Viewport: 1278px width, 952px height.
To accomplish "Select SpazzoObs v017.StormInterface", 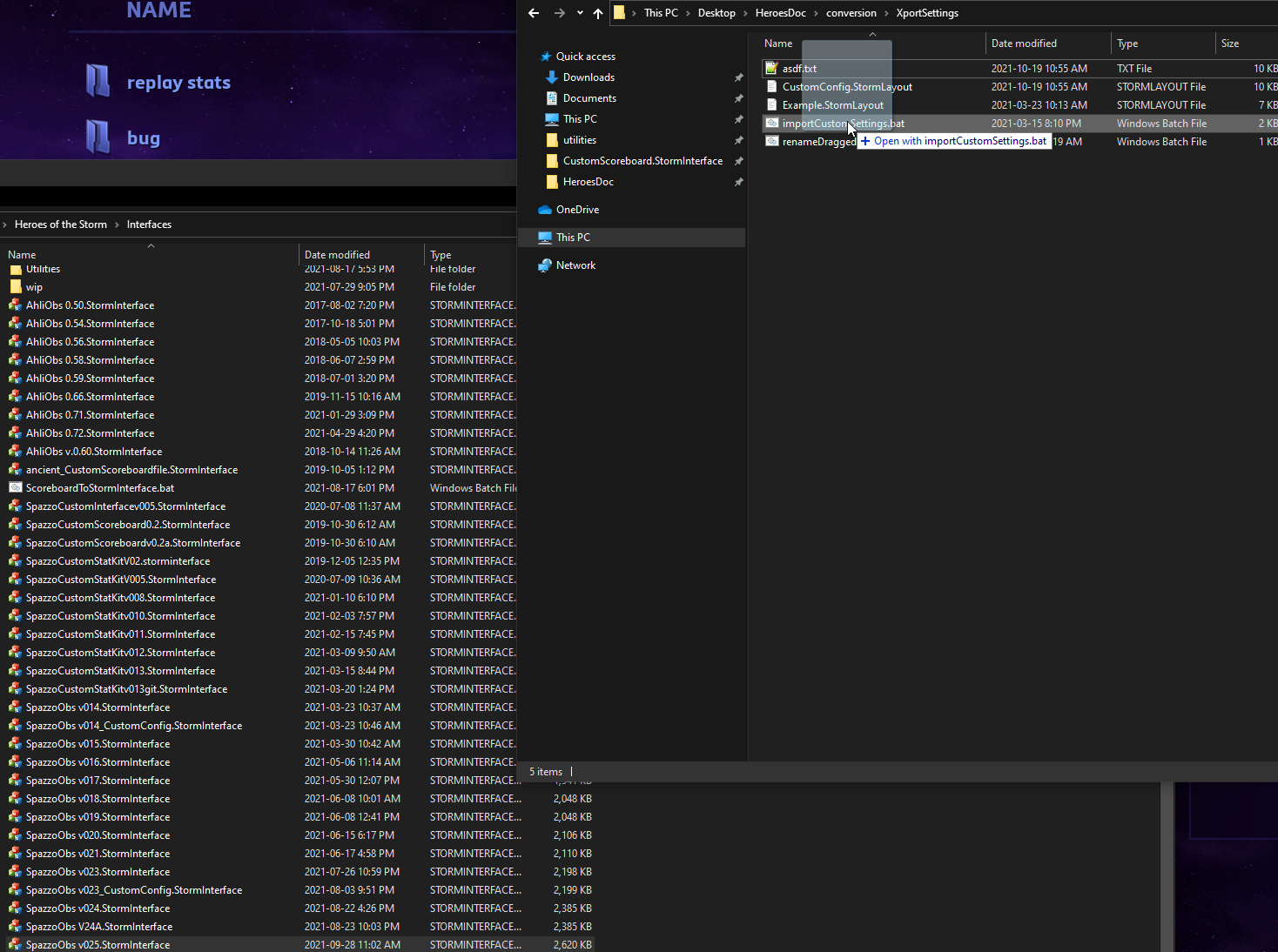I will tap(98, 781).
